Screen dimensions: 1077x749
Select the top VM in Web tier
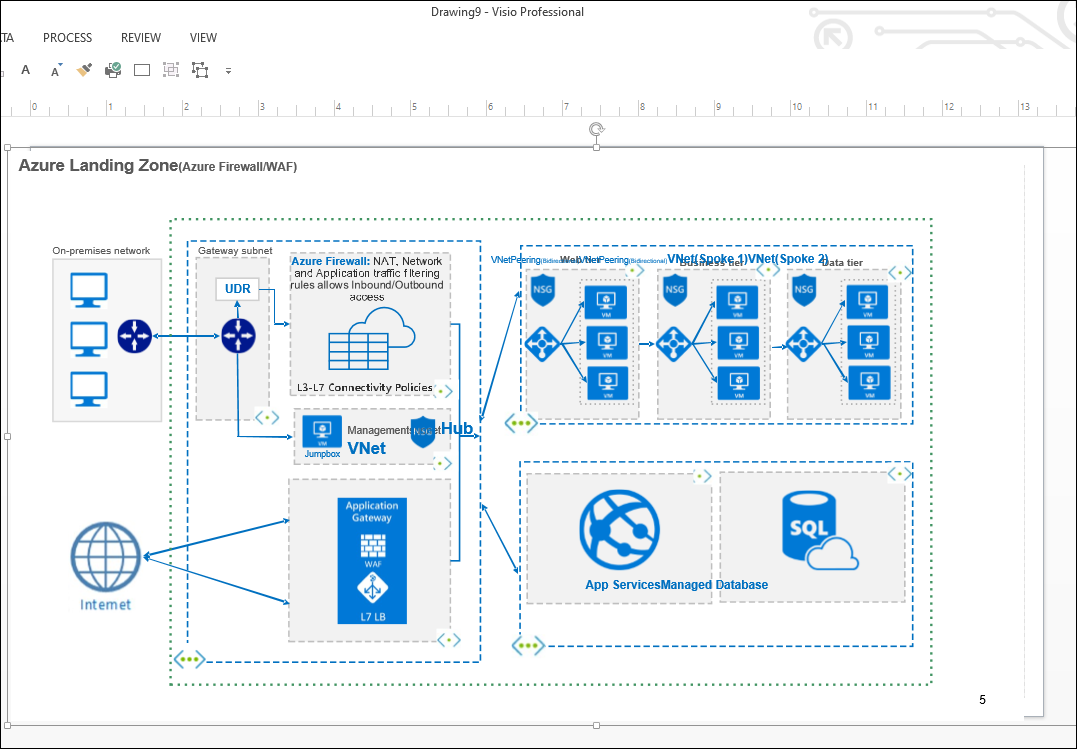[x=606, y=302]
